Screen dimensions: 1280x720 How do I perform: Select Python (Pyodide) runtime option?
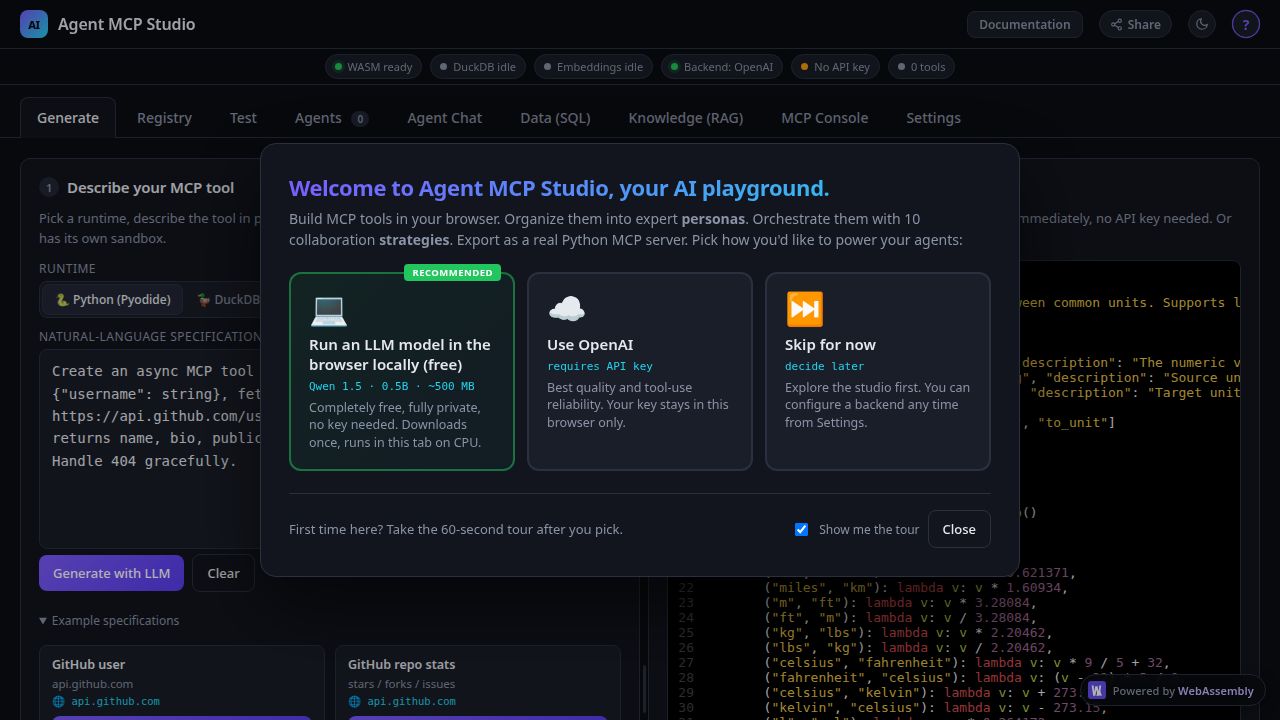113,299
